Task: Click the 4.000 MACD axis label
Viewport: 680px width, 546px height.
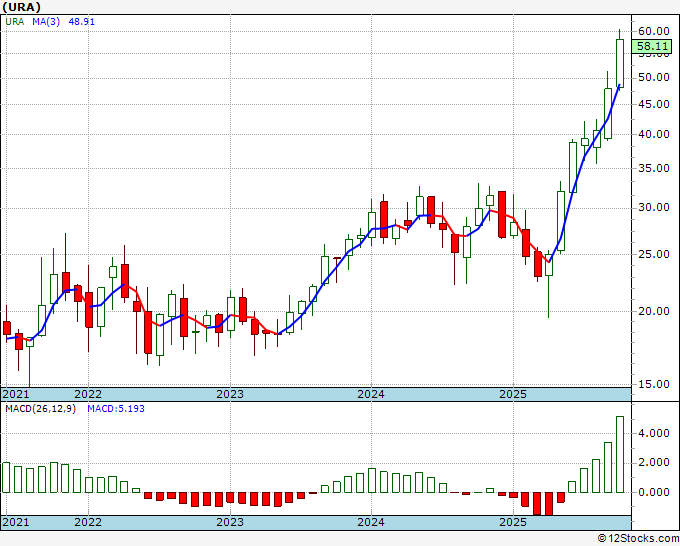Action: click(x=654, y=433)
